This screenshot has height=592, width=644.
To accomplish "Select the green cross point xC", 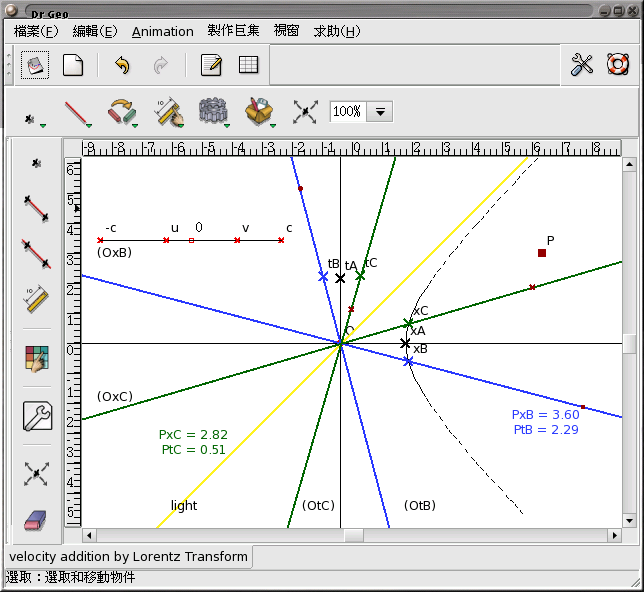I will point(407,323).
